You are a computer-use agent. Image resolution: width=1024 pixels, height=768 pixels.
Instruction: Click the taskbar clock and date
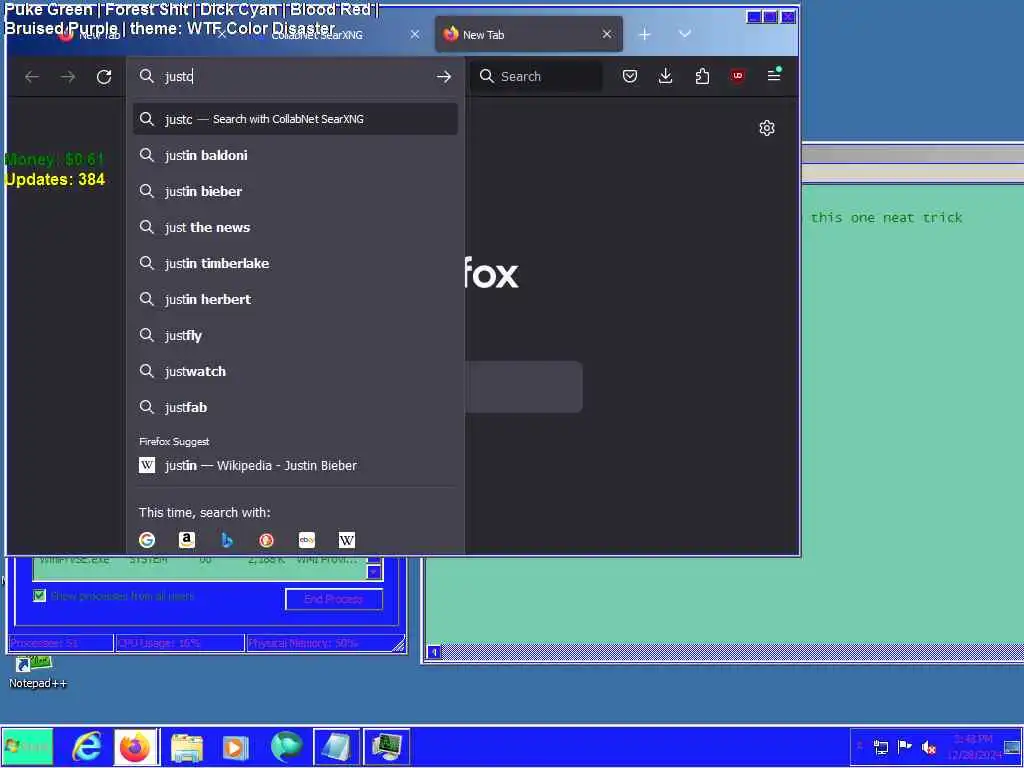pos(974,746)
